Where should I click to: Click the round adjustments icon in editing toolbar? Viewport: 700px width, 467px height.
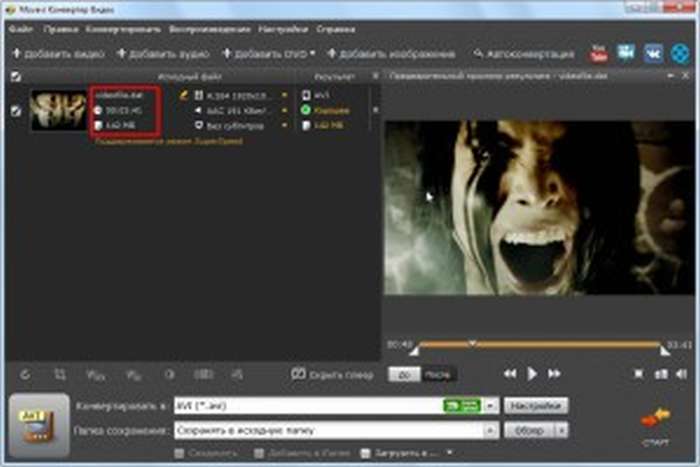tap(169, 375)
